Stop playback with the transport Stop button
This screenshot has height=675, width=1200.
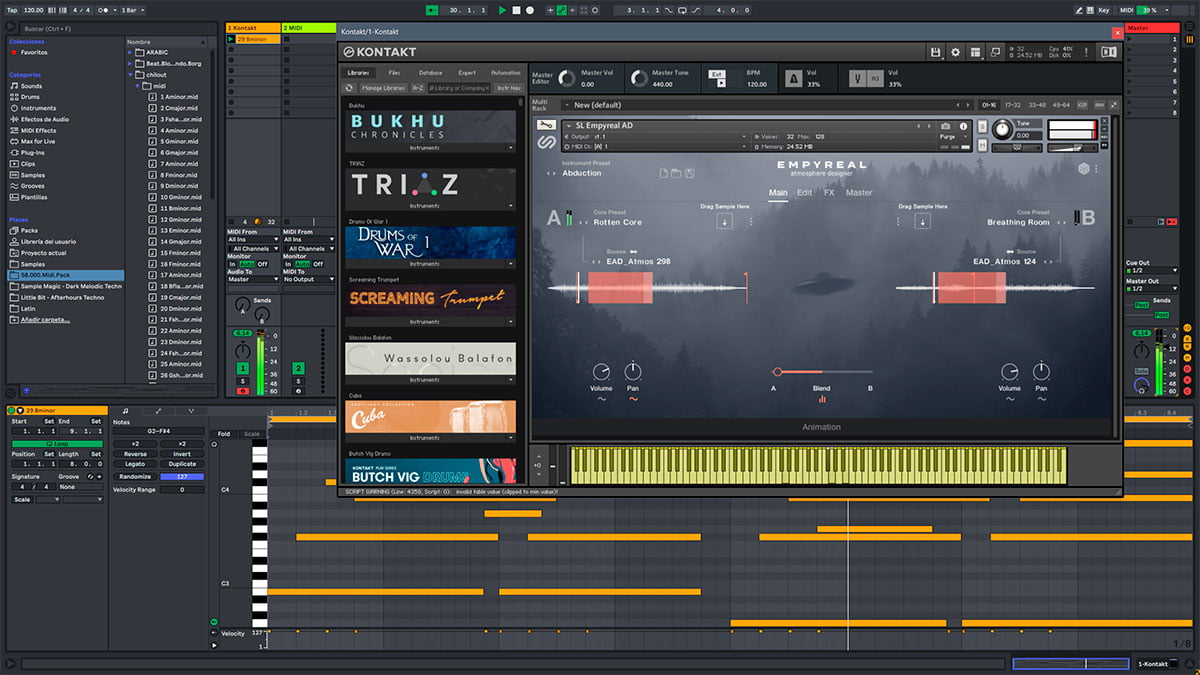(x=516, y=10)
